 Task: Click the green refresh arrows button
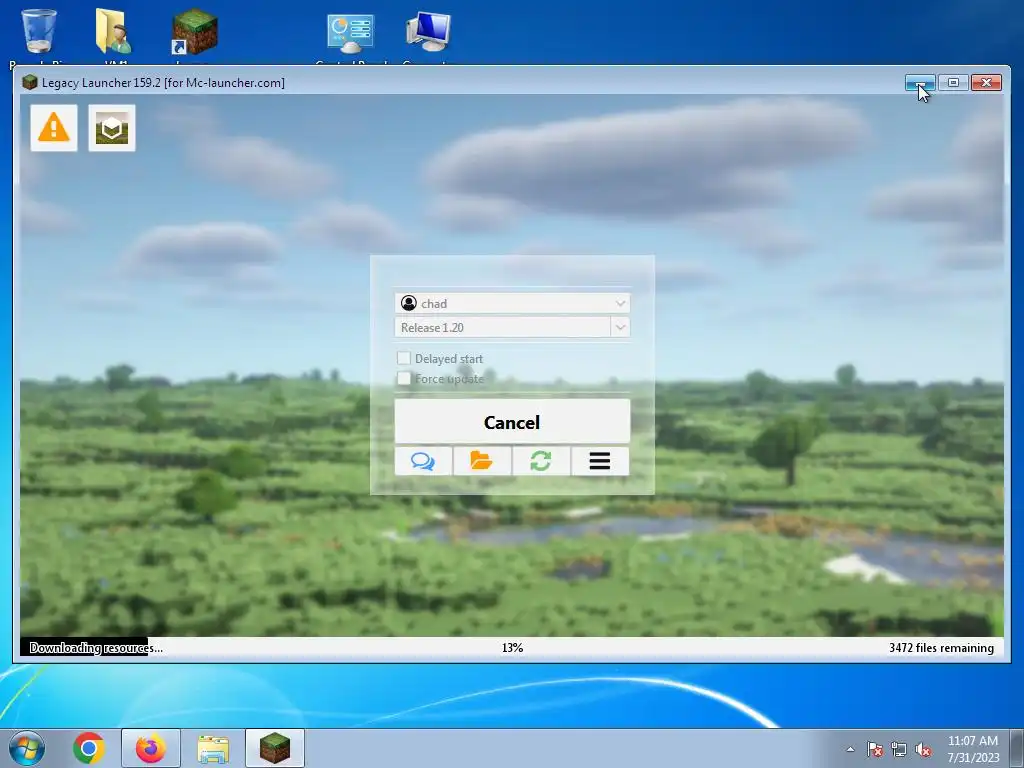point(541,461)
